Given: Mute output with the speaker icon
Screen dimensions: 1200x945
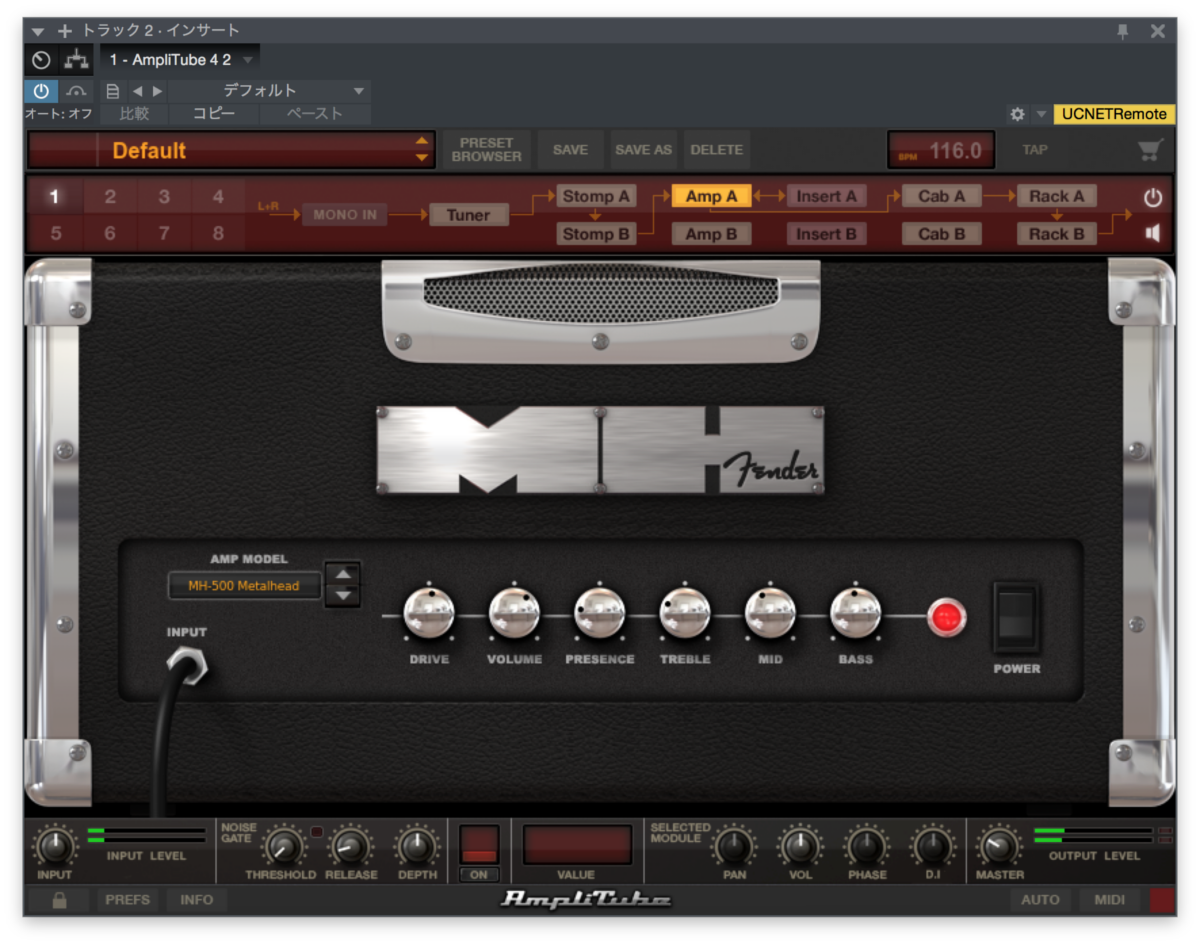Looking at the screenshot, I should [1153, 233].
